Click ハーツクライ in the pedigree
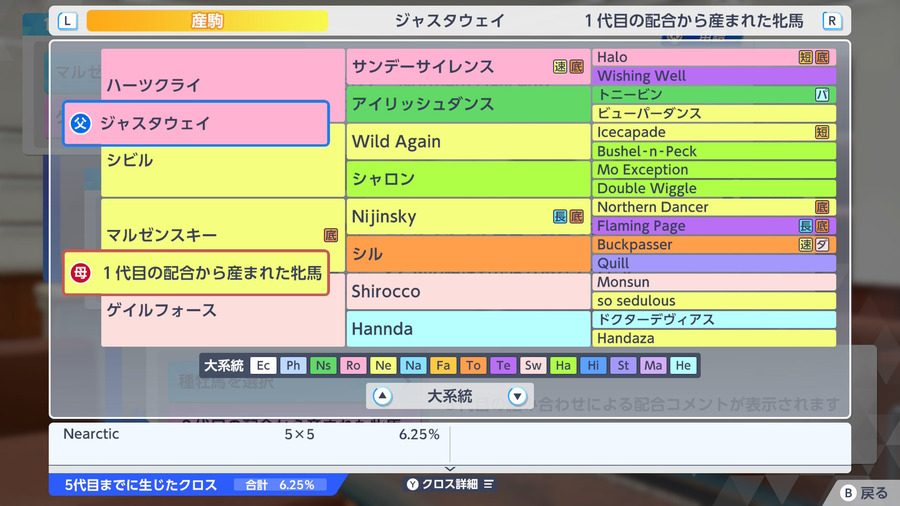 tap(153, 85)
